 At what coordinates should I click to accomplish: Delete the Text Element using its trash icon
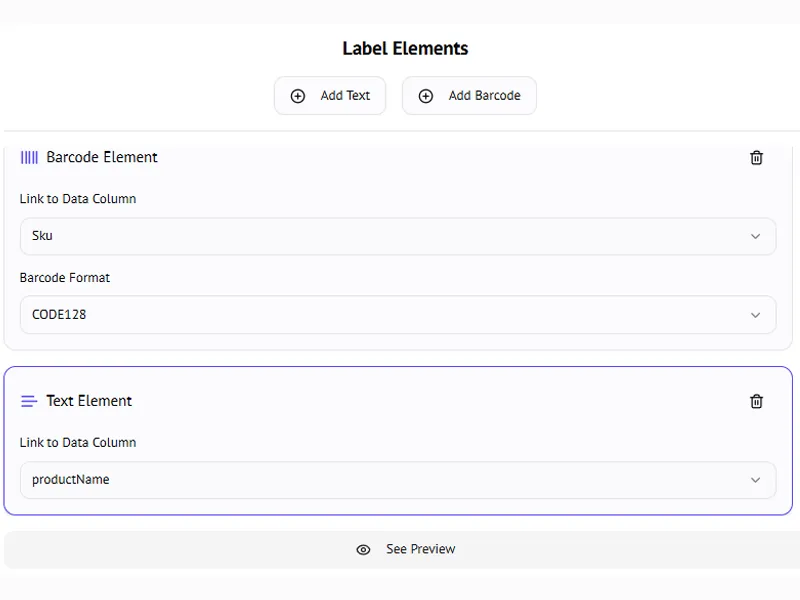click(x=756, y=401)
